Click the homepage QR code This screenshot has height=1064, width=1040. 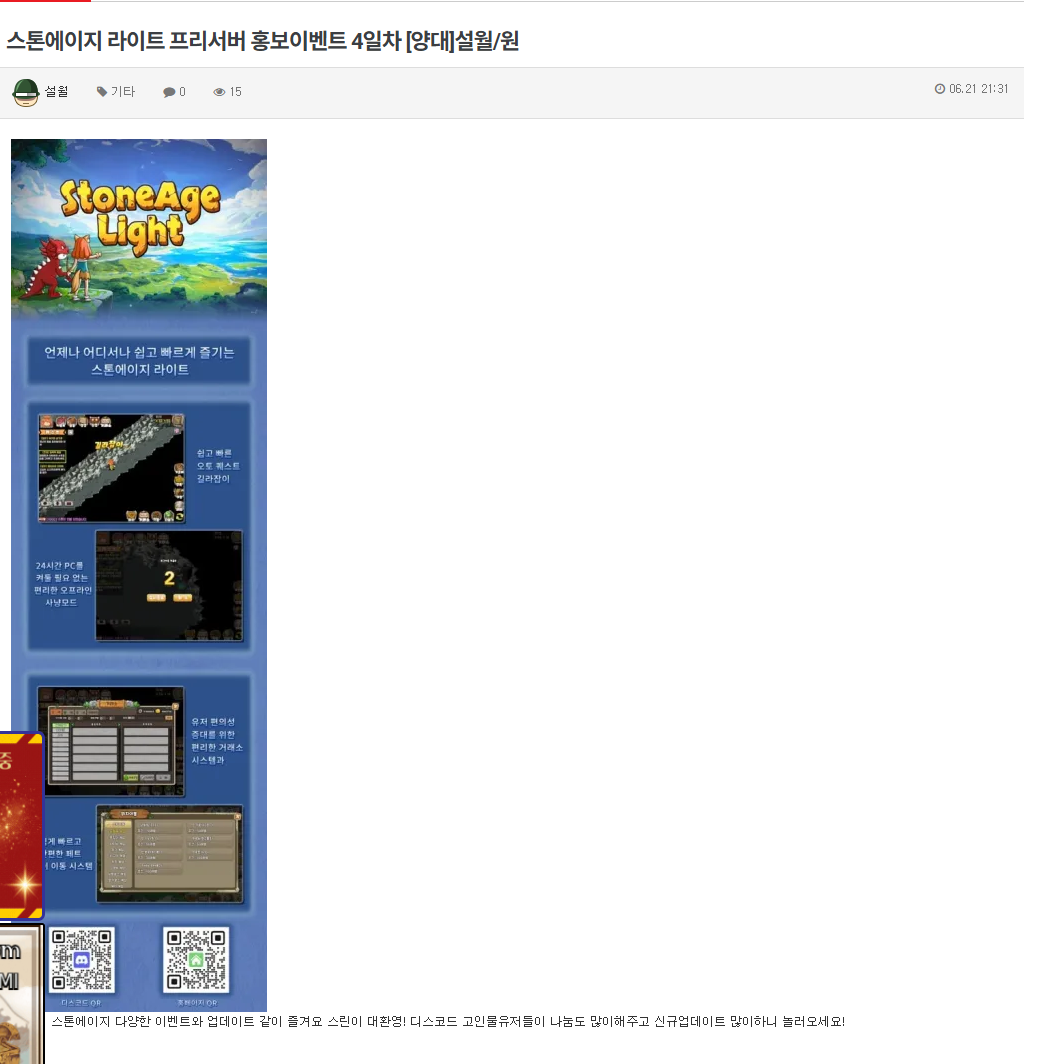click(196, 960)
